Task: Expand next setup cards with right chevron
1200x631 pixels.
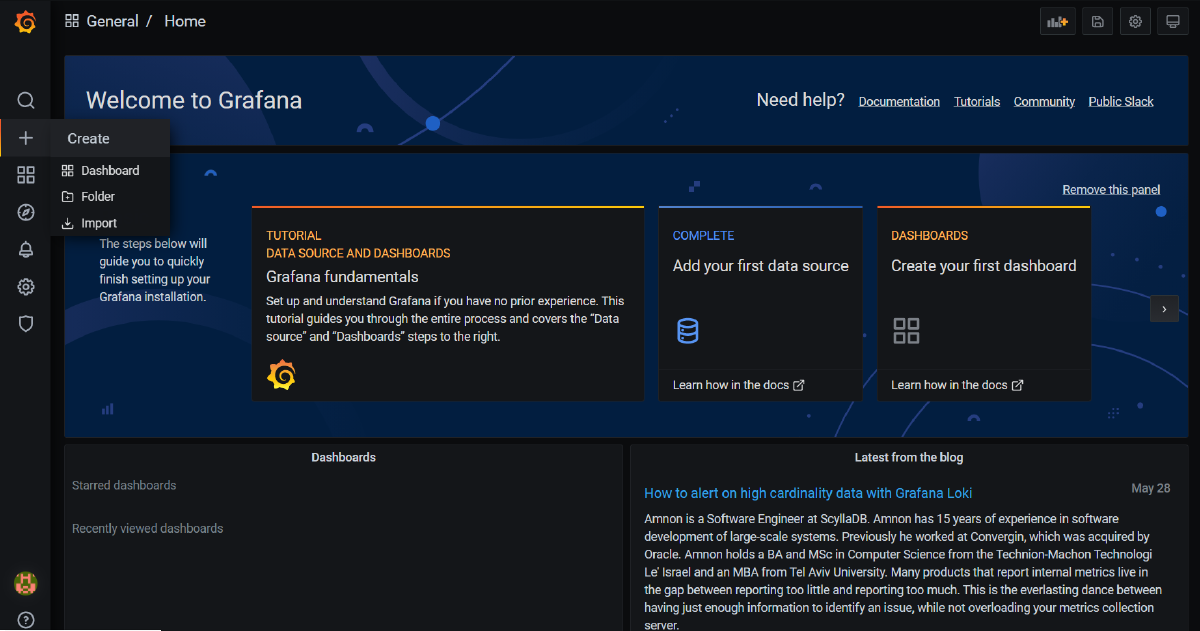Action: [x=1164, y=309]
